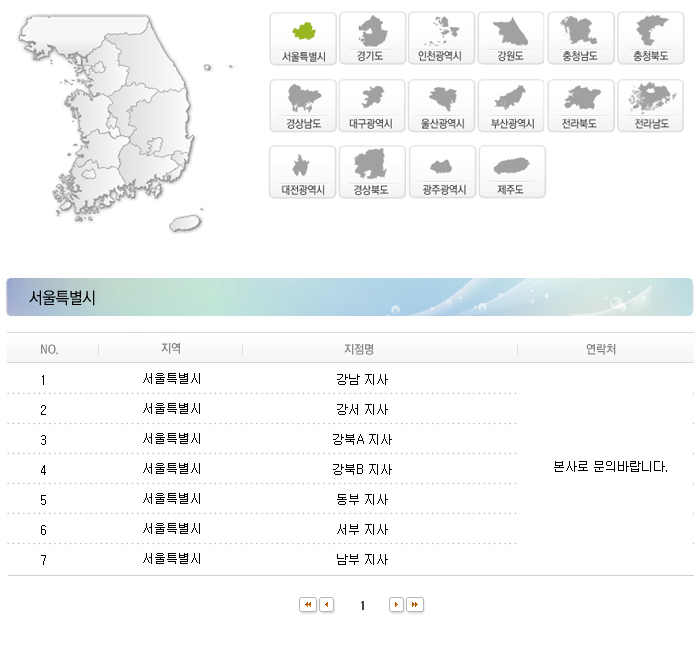699x664 pixels.
Task: Pick the 전라남도 region icon
Action: tap(650, 106)
